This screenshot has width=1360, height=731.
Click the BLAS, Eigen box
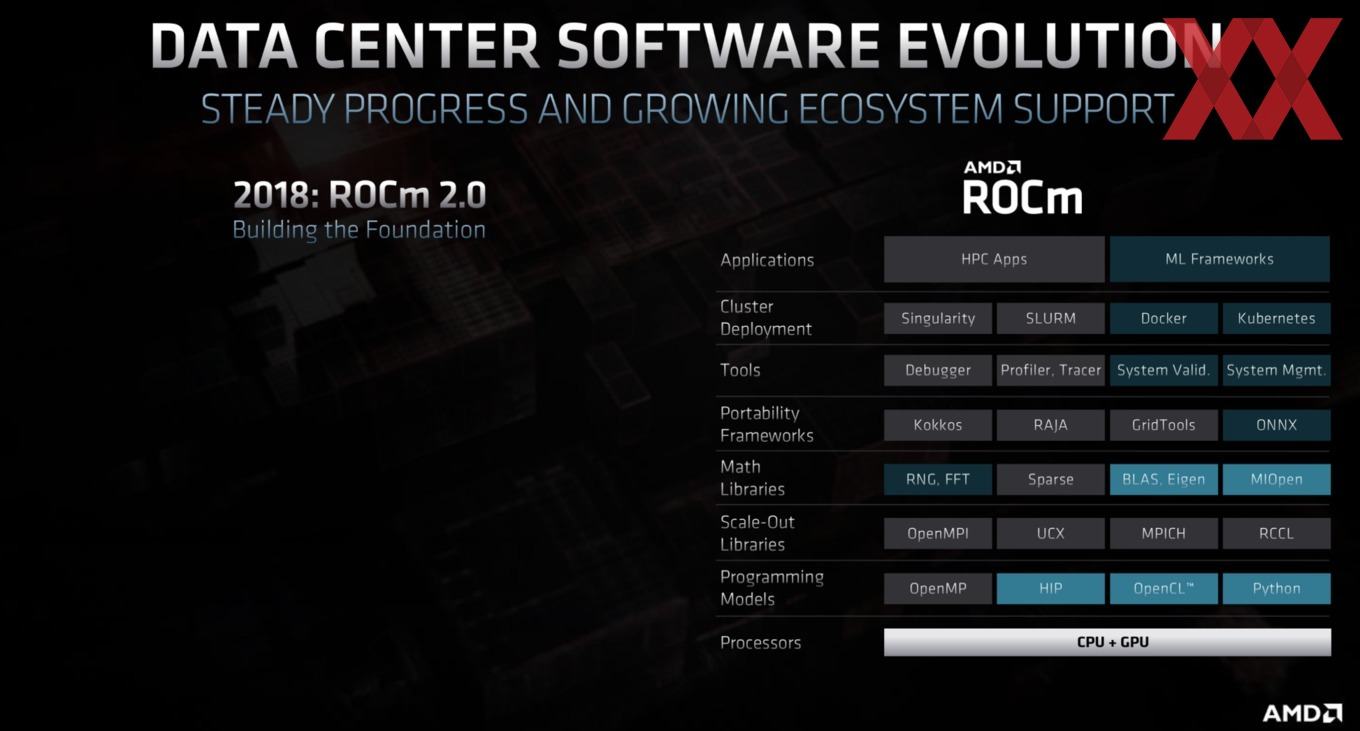click(1164, 479)
